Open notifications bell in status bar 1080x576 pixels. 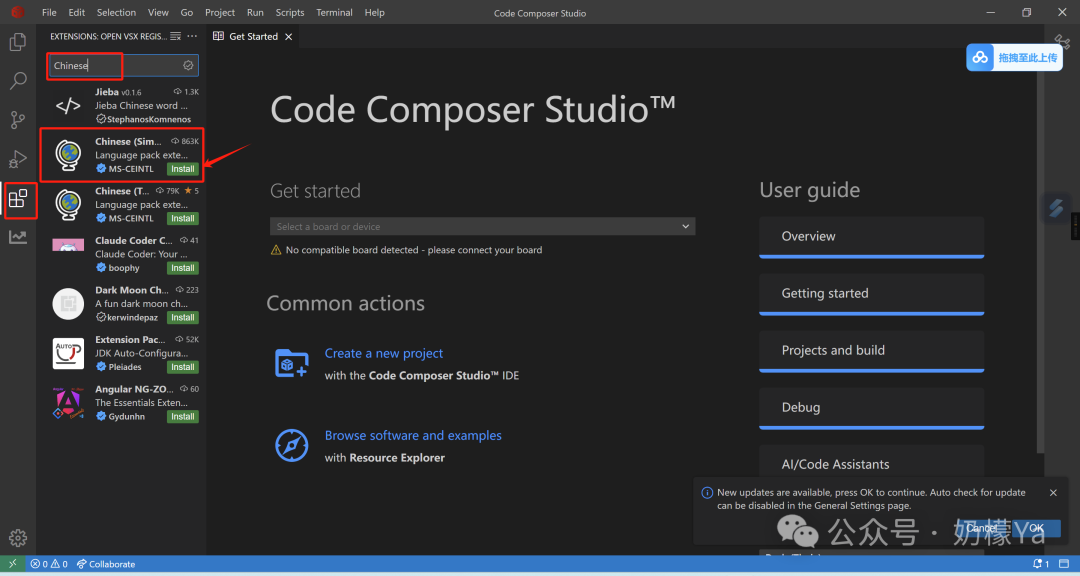(x=1041, y=564)
